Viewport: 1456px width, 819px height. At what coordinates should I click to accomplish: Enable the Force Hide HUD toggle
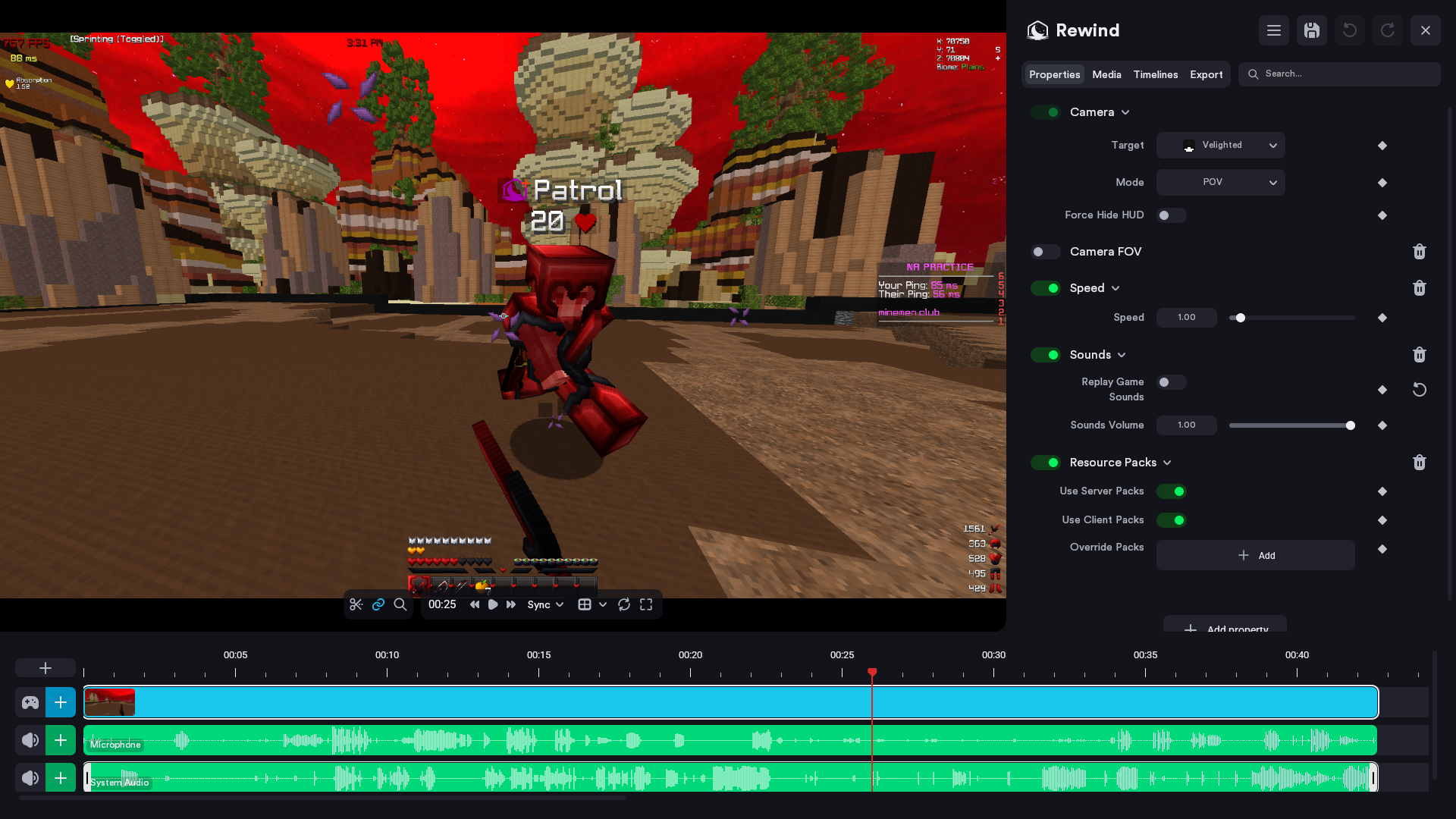pos(1171,215)
